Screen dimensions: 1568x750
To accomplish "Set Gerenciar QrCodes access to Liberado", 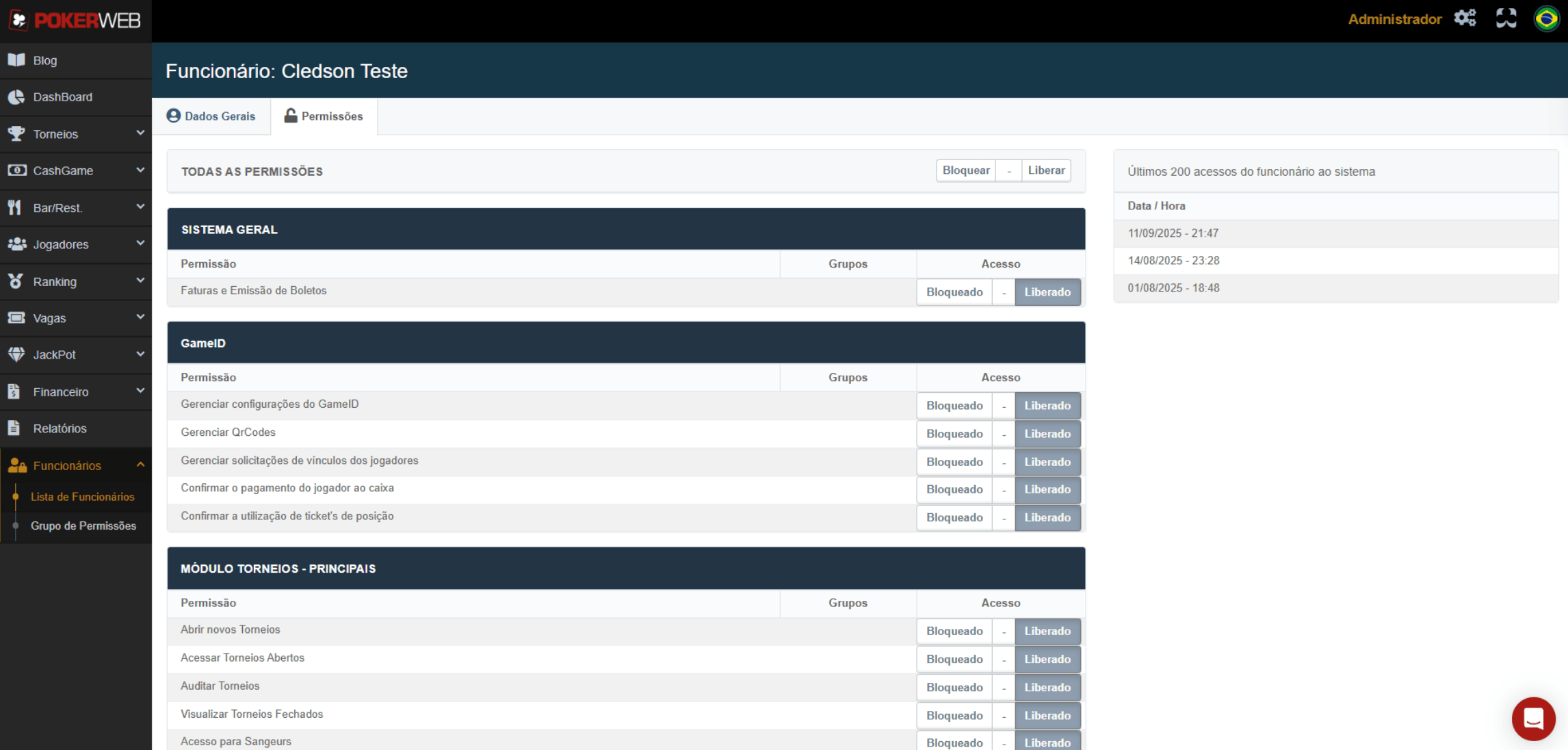I will (1047, 434).
